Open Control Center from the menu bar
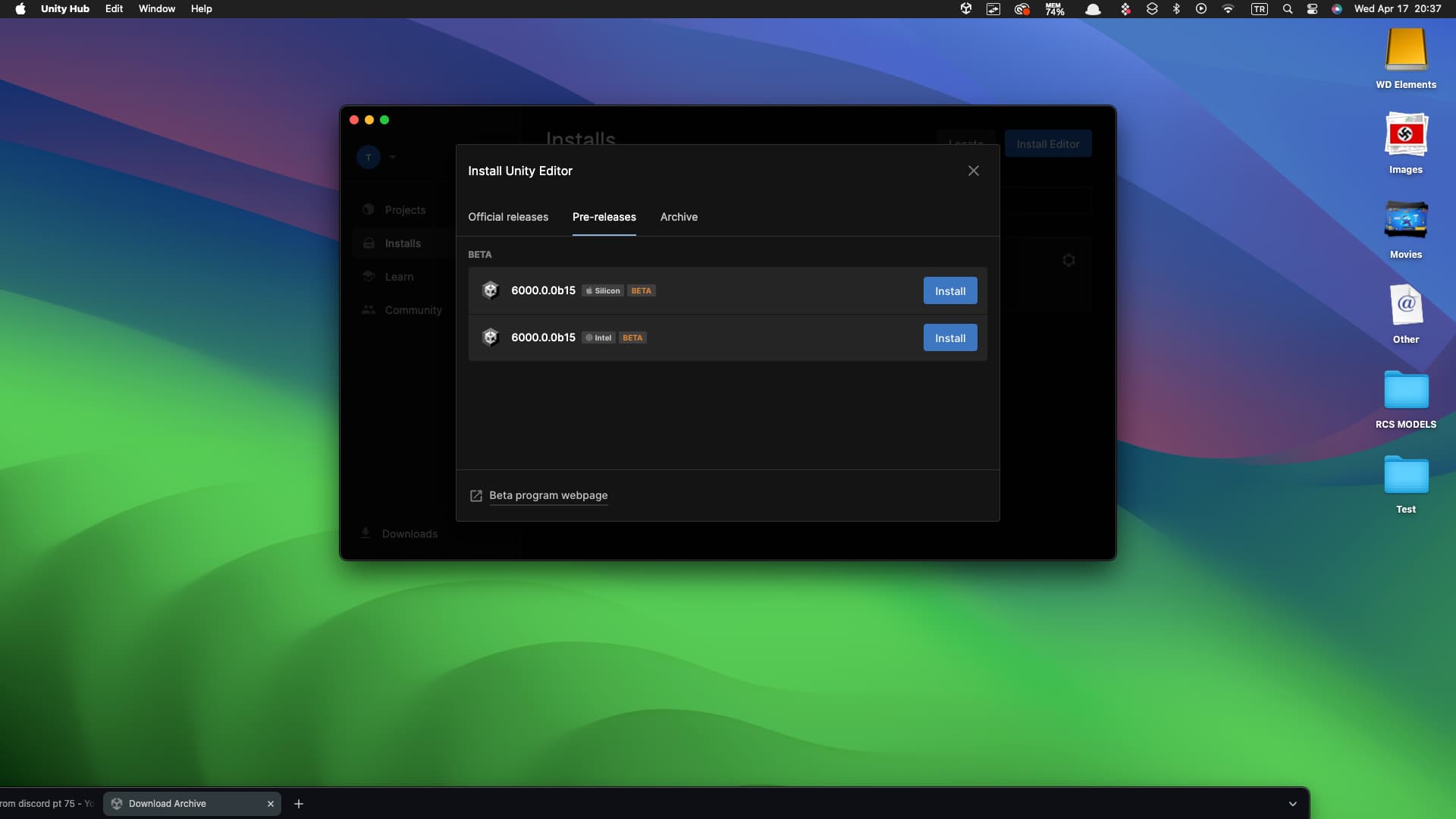This screenshot has height=819, width=1456. (1312, 9)
